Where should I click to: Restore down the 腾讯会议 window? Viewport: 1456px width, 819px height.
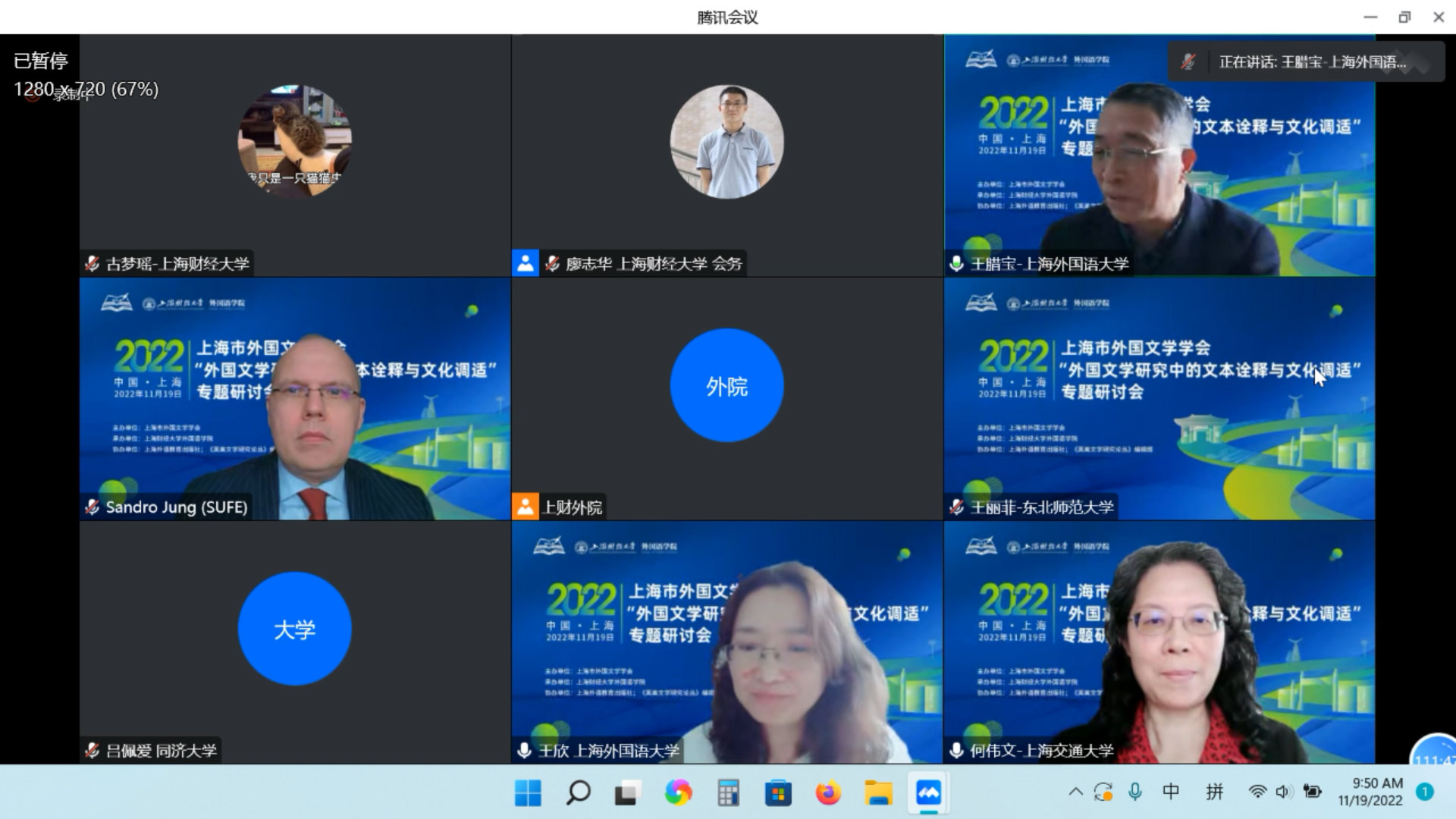click(1404, 17)
